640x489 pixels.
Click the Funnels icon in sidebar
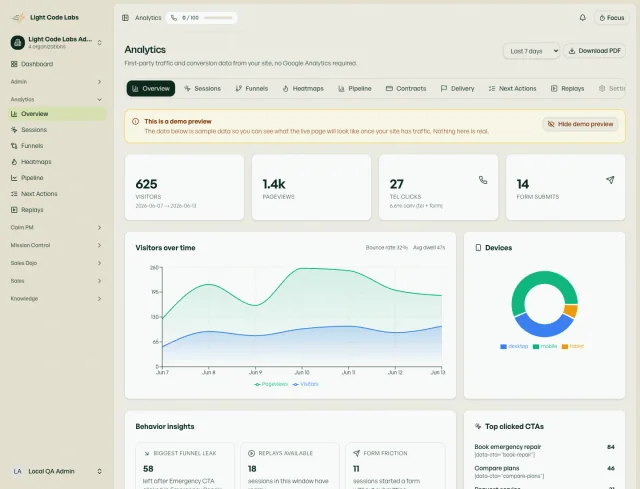pos(14,146)
